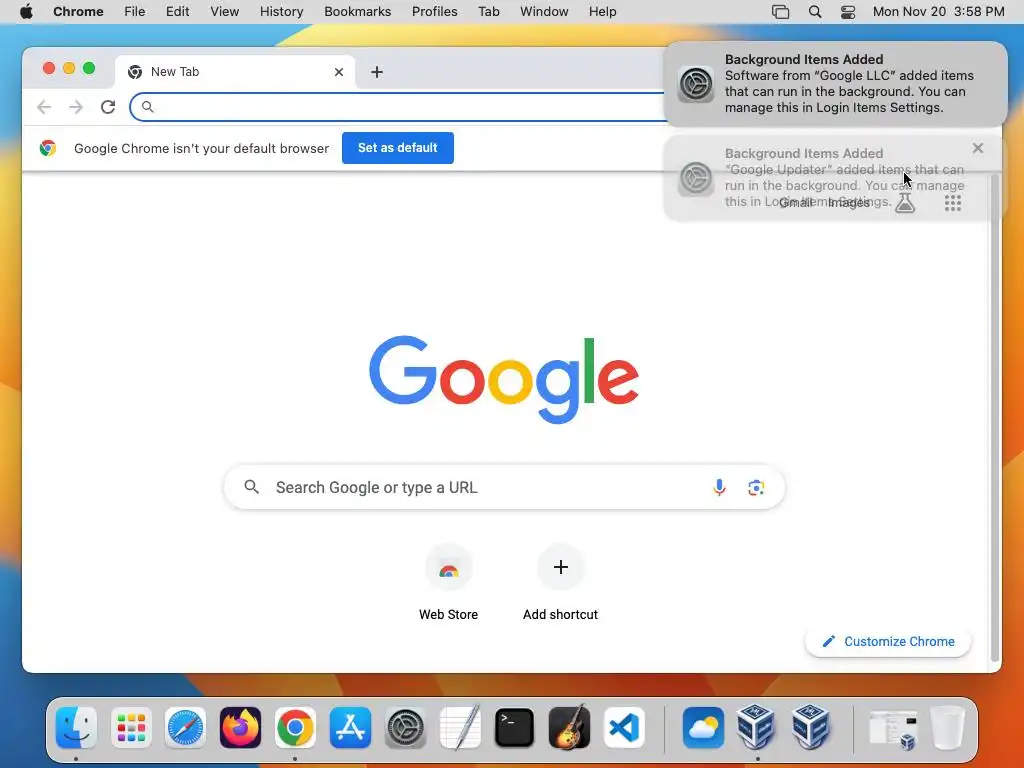Viewport: 1024px width, 768px height.
Task: Go back with the back arrow
Action: pyautogui.click(x=44, y=107)
